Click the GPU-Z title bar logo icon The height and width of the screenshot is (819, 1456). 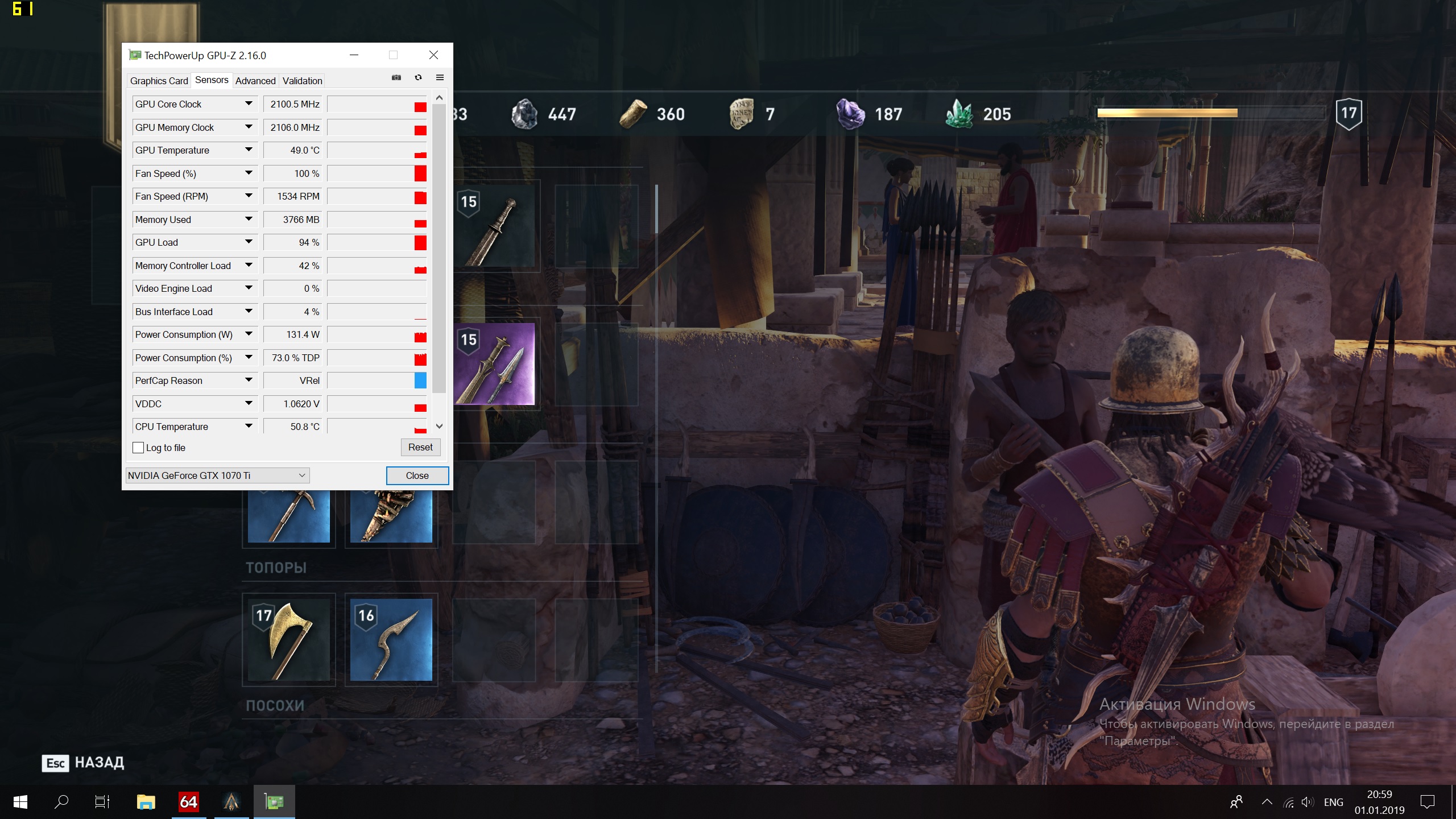tap(135, 55)
